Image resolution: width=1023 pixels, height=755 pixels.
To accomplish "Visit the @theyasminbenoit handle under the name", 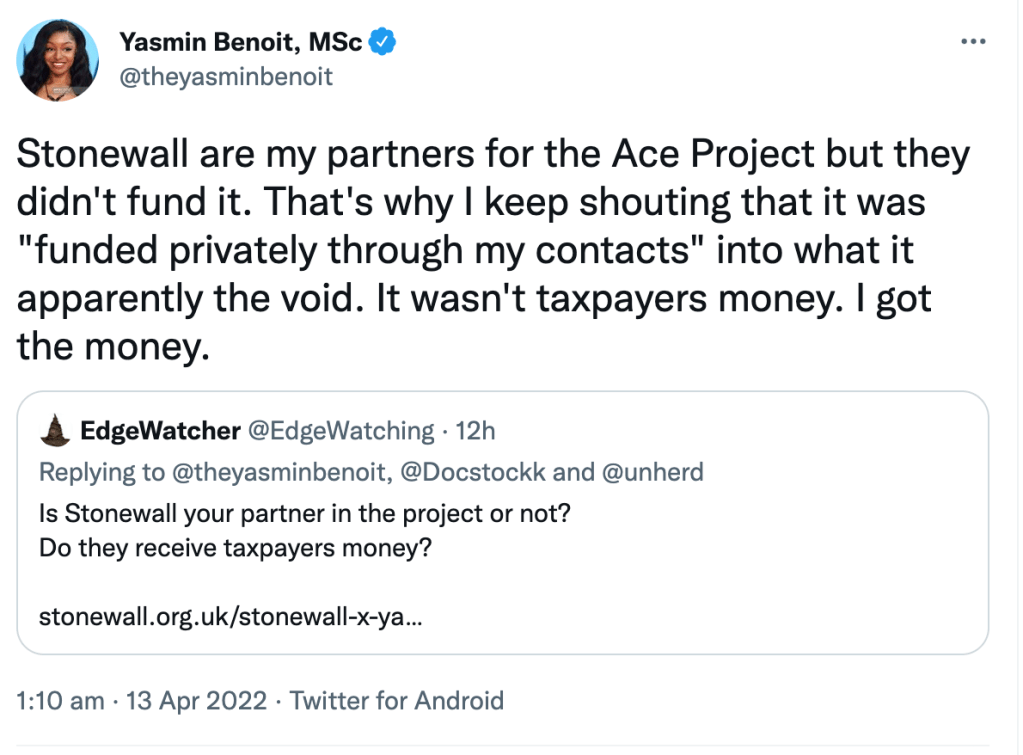I will (x=226, y=77).
